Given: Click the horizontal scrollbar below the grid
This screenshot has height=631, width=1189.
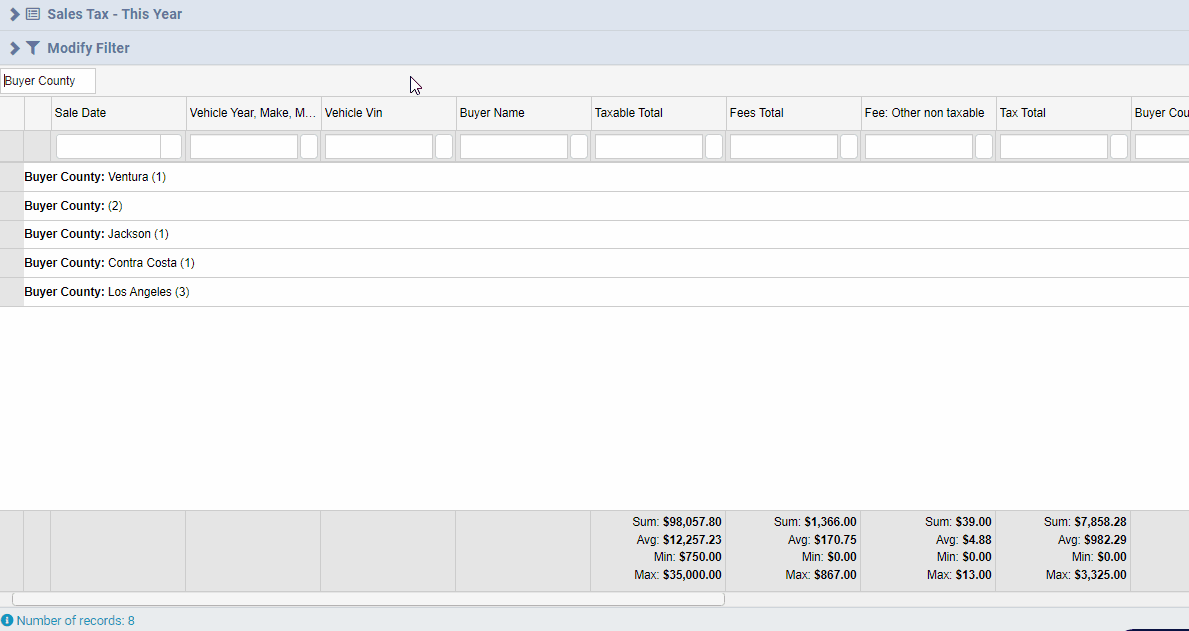Looking at the screenshot, I should click(367, 599).
